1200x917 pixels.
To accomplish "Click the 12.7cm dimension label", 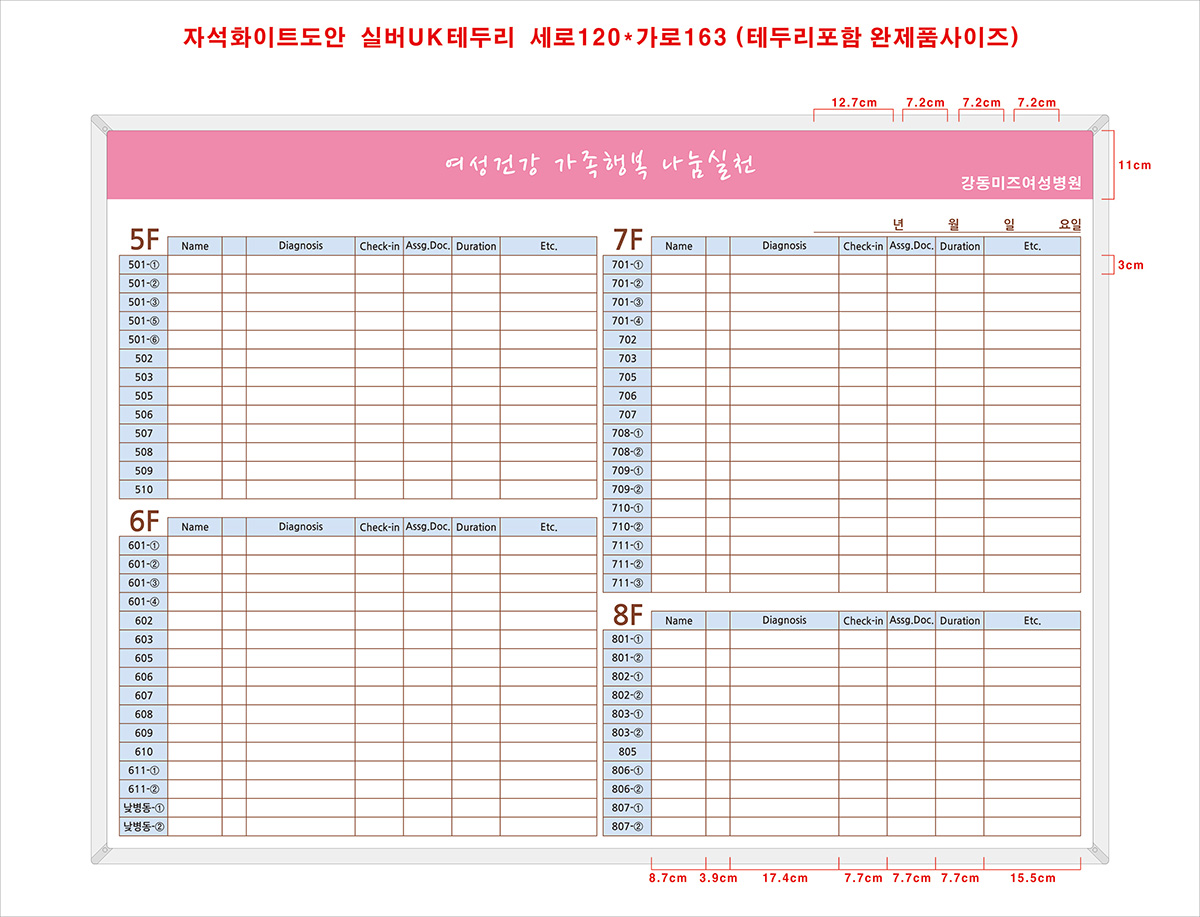I will tap(854, 102).
